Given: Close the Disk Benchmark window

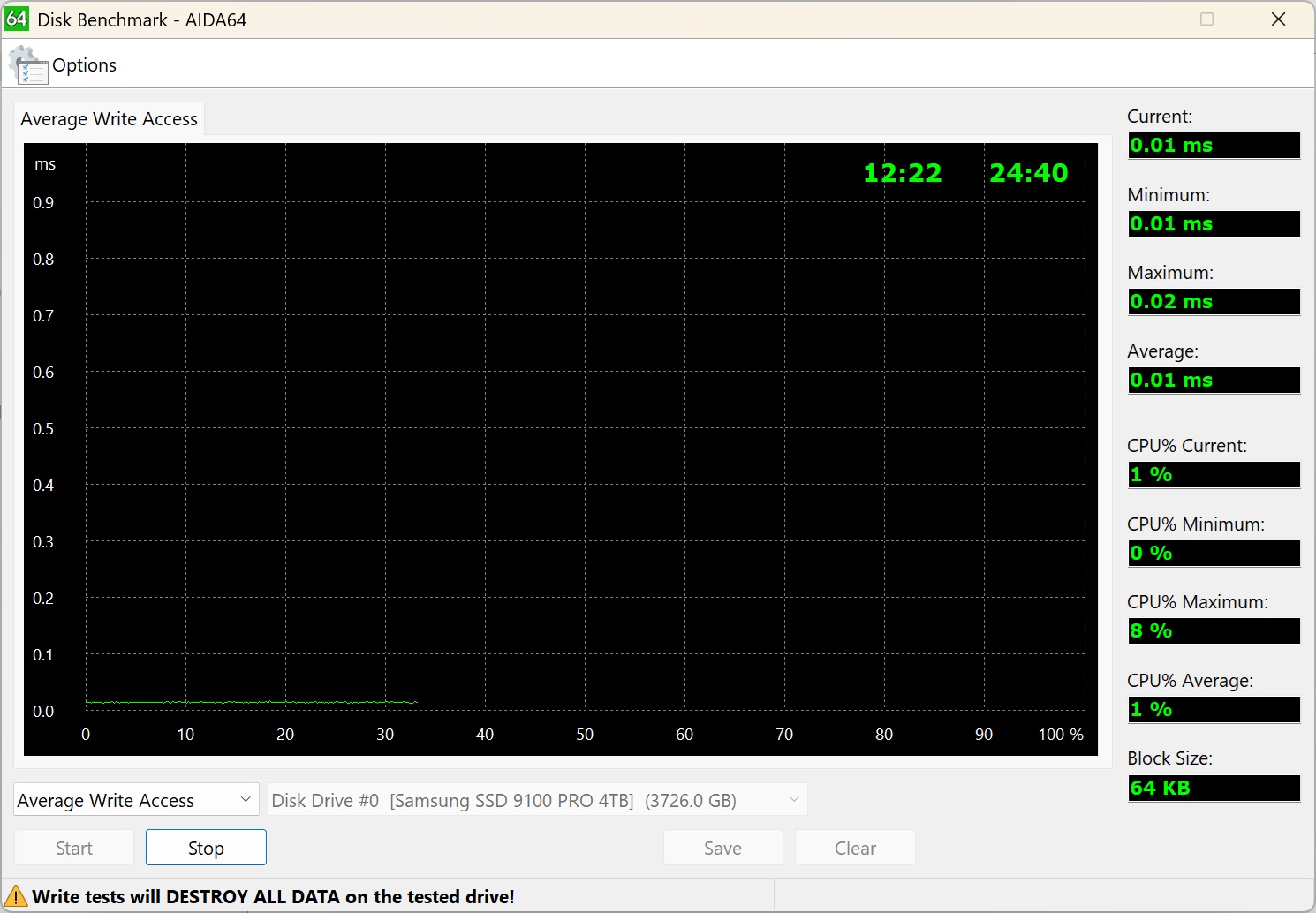Looking at the screenshot, I should click(1278, 19).
